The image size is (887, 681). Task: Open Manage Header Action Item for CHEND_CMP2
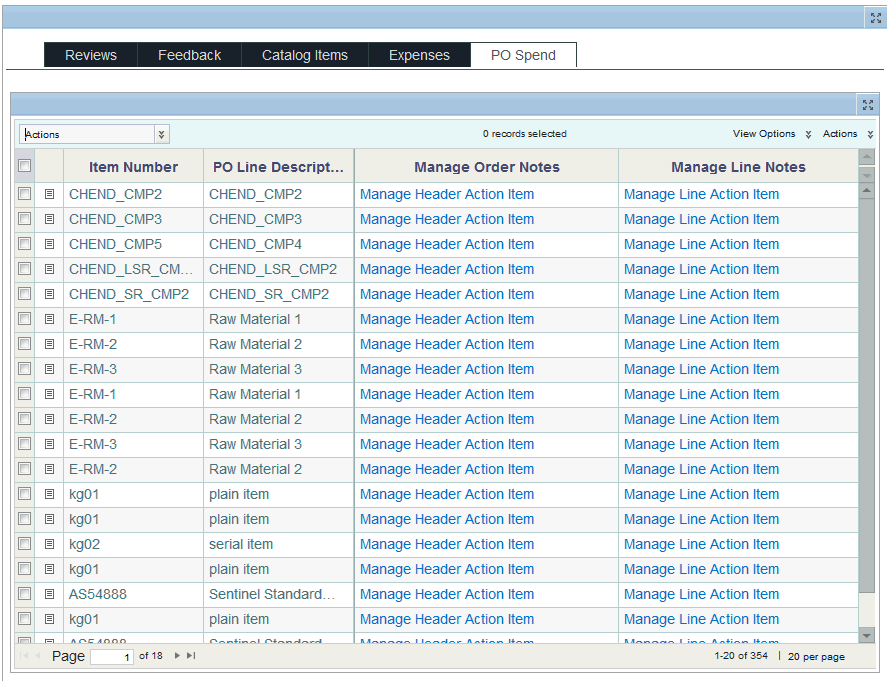tap(447, 194)
